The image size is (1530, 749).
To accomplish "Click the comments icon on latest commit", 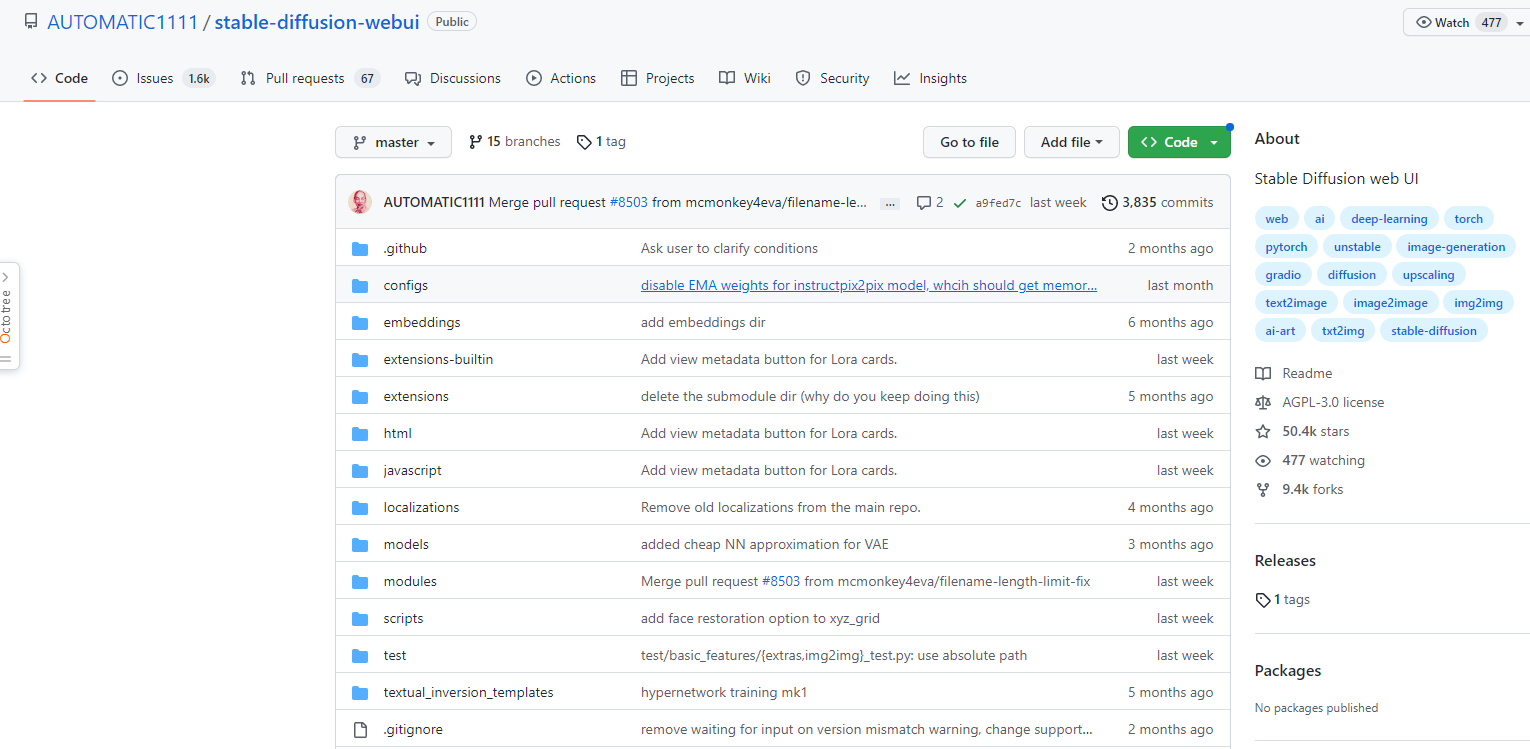I will (x=924, y=202).
